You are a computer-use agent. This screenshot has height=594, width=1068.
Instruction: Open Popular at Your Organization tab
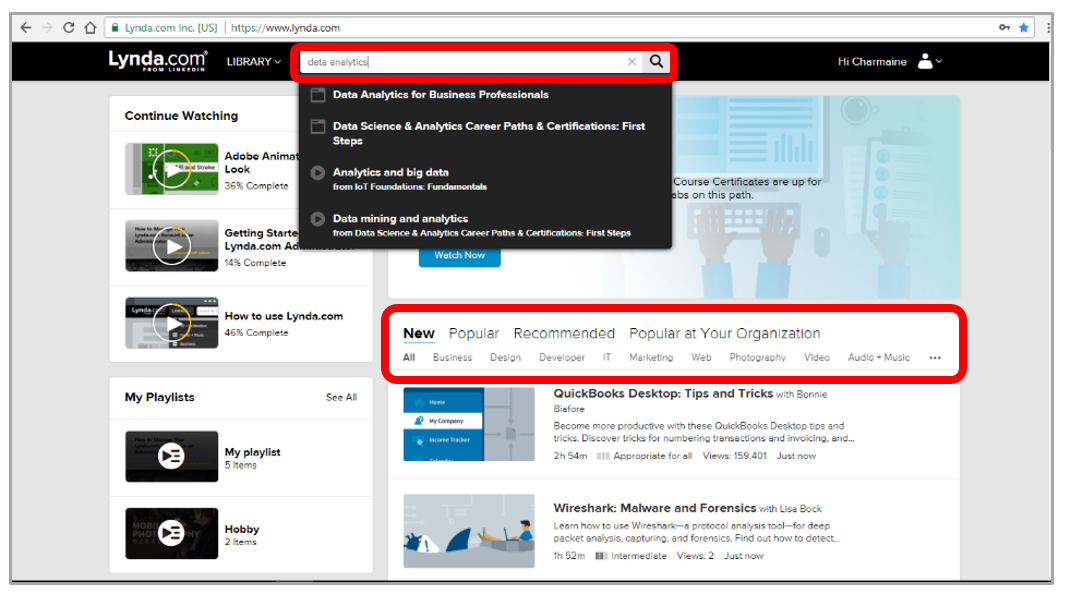725,333
